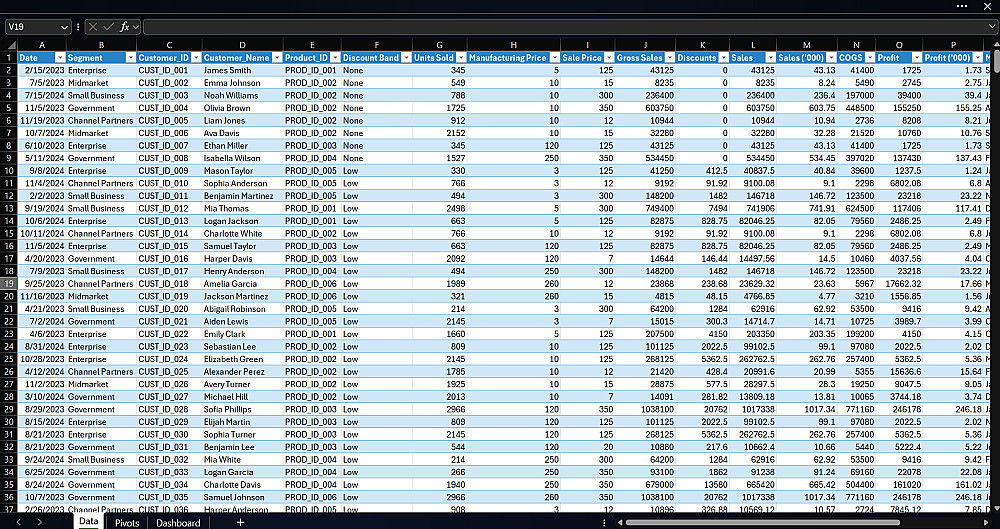Switch to the Dashboard sheet tab
This screenshot has width=1000, height=529.
[179, 523]
